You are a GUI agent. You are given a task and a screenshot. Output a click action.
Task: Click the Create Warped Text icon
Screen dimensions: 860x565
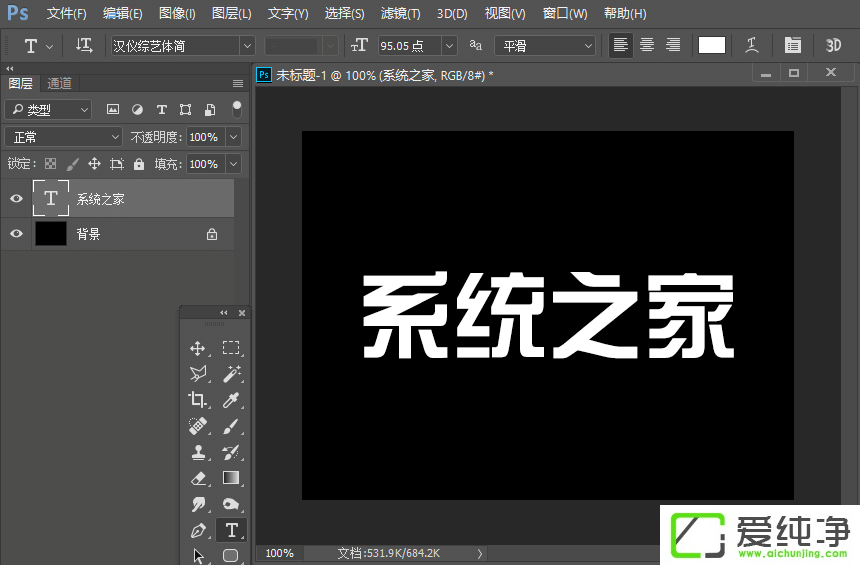(751, 45)
